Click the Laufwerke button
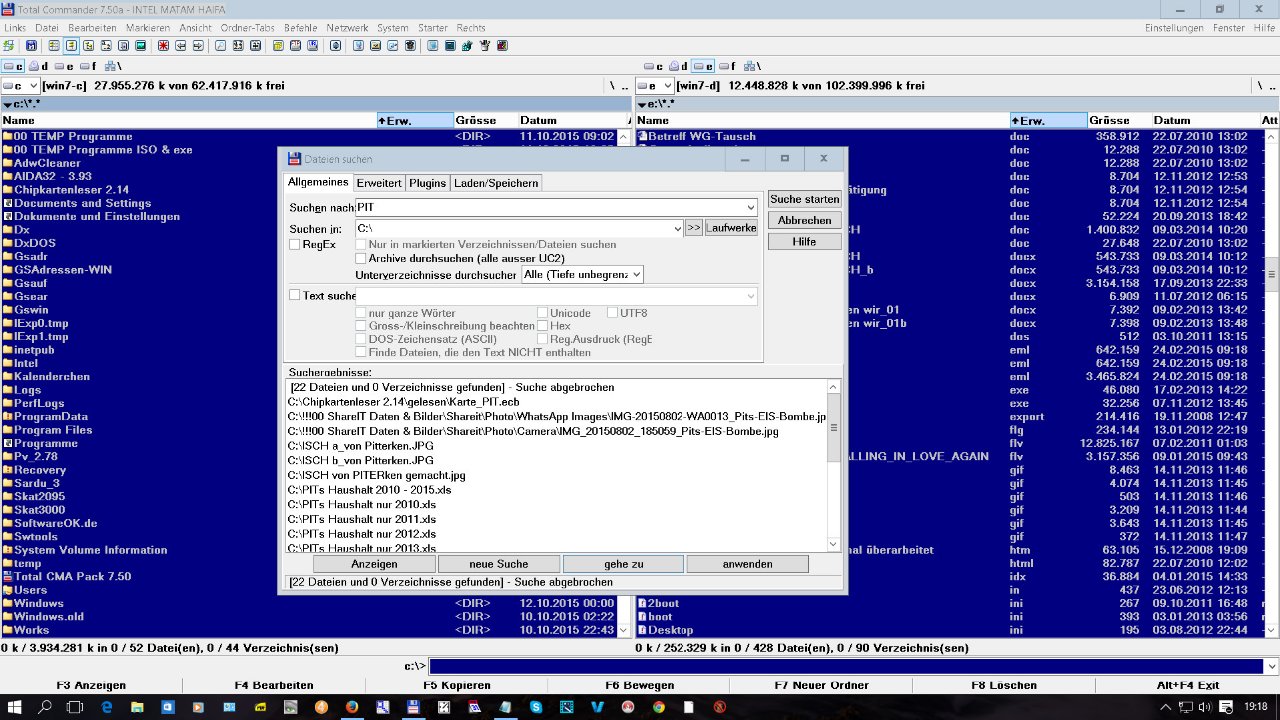This screenshot has width=1280, height=720. coord(731,228)
